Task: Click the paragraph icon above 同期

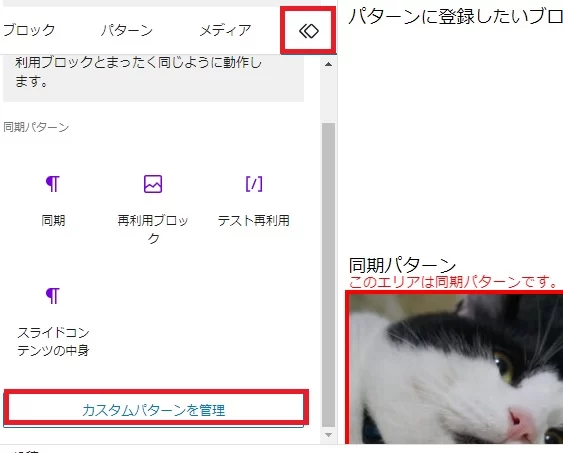Action: tap(53, 184)
